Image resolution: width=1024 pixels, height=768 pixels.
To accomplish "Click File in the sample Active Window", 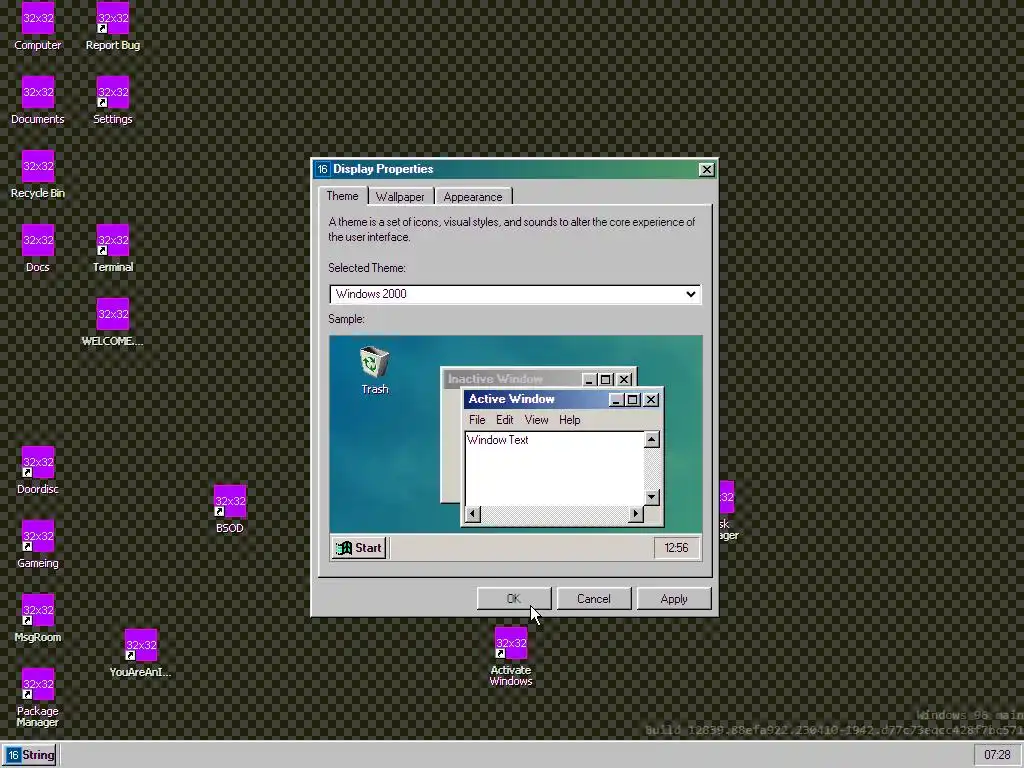I will click(x=477, y=420).
